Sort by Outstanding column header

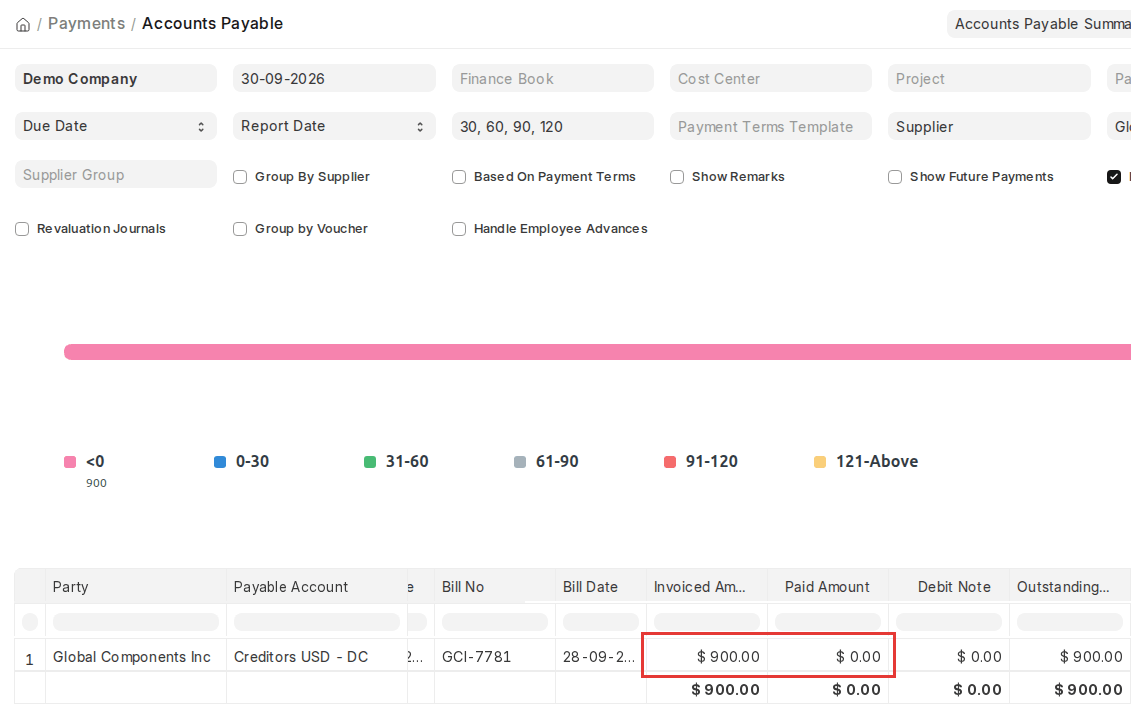(x=1070, y=586)
